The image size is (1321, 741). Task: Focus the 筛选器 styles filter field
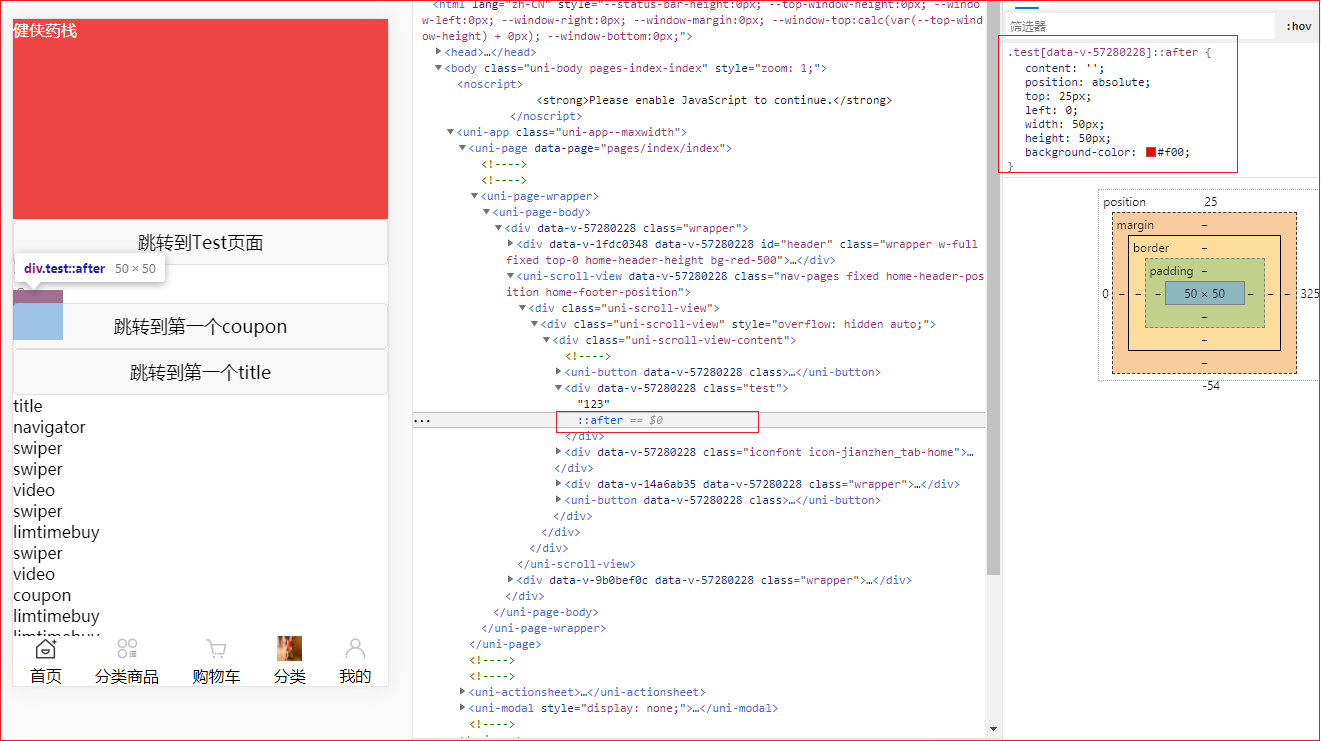pyautogui.click(x=1140, y=26)
